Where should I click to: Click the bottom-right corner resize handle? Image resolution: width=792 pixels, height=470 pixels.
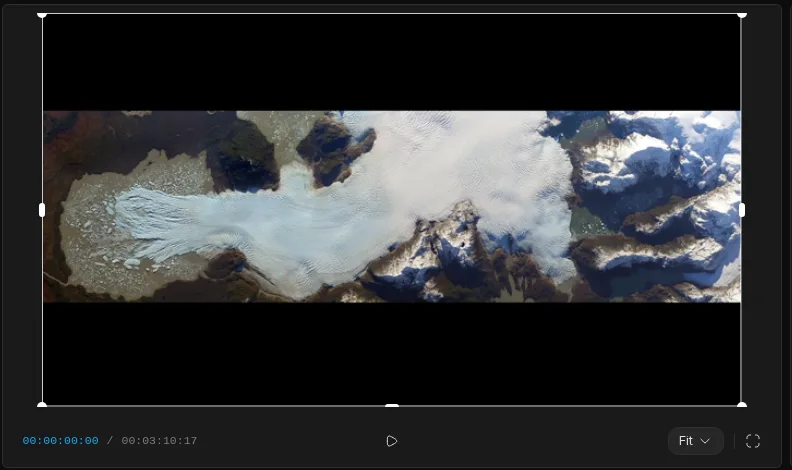[741, 404]
